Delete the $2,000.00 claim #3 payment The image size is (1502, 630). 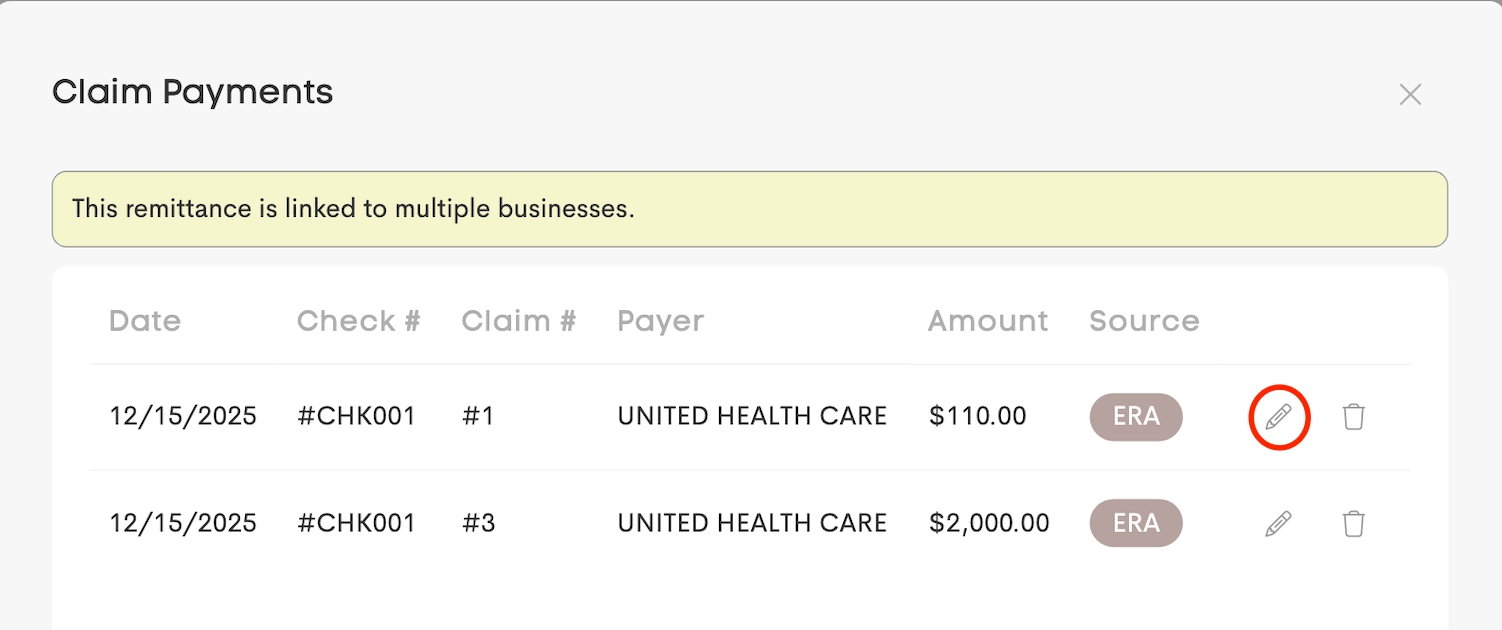point(1353,523)
